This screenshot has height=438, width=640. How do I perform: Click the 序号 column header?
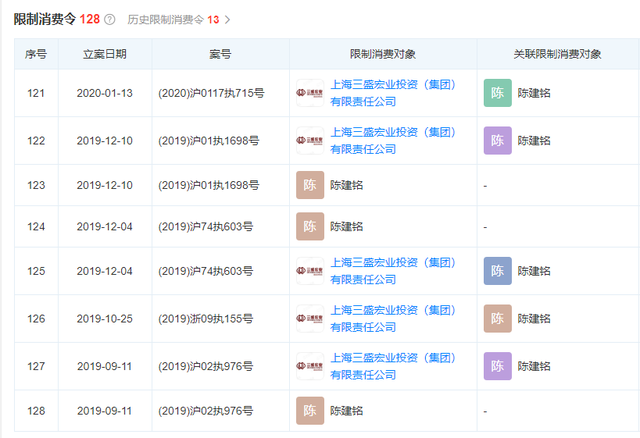(36, 54)
